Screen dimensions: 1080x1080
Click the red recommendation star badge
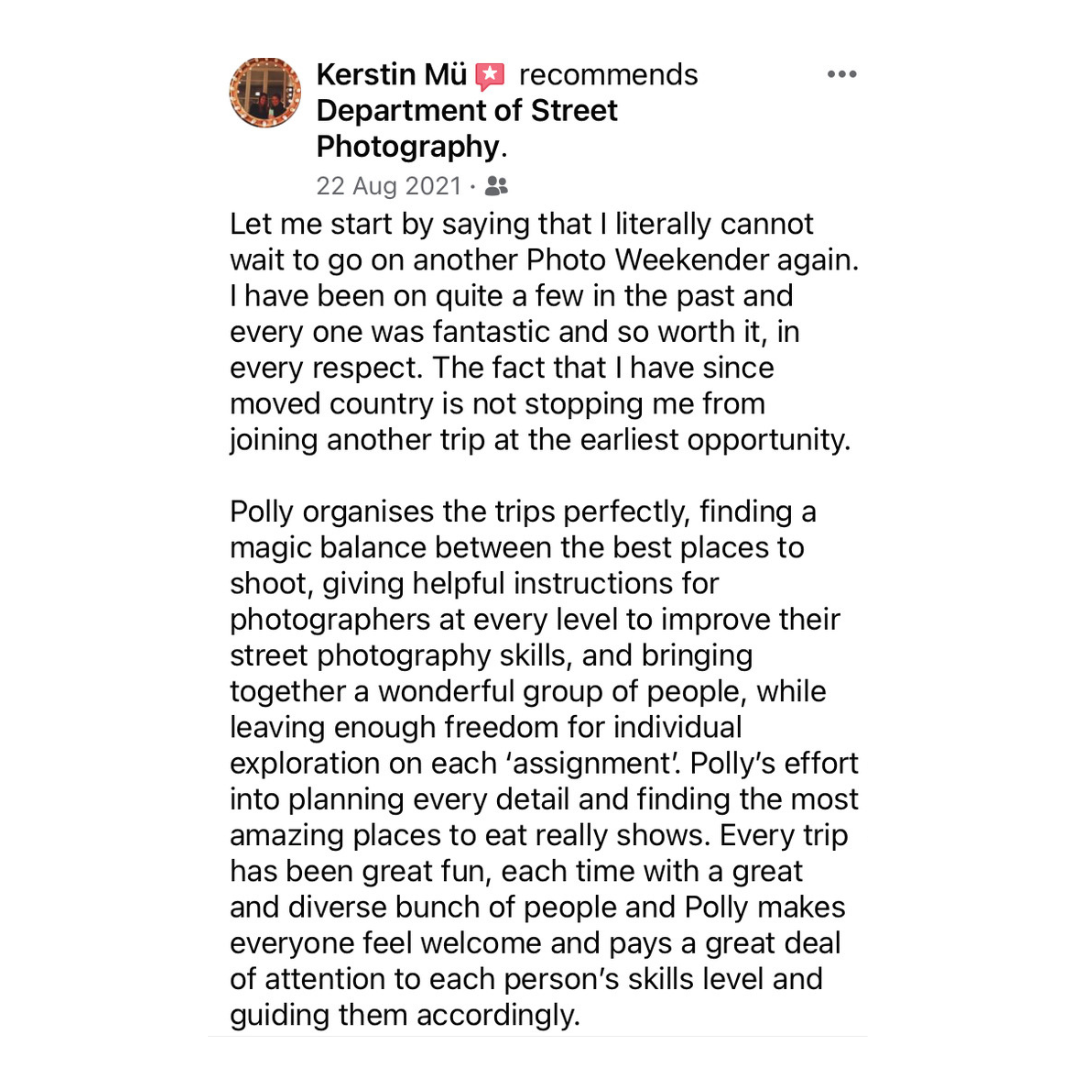point(490,75)
